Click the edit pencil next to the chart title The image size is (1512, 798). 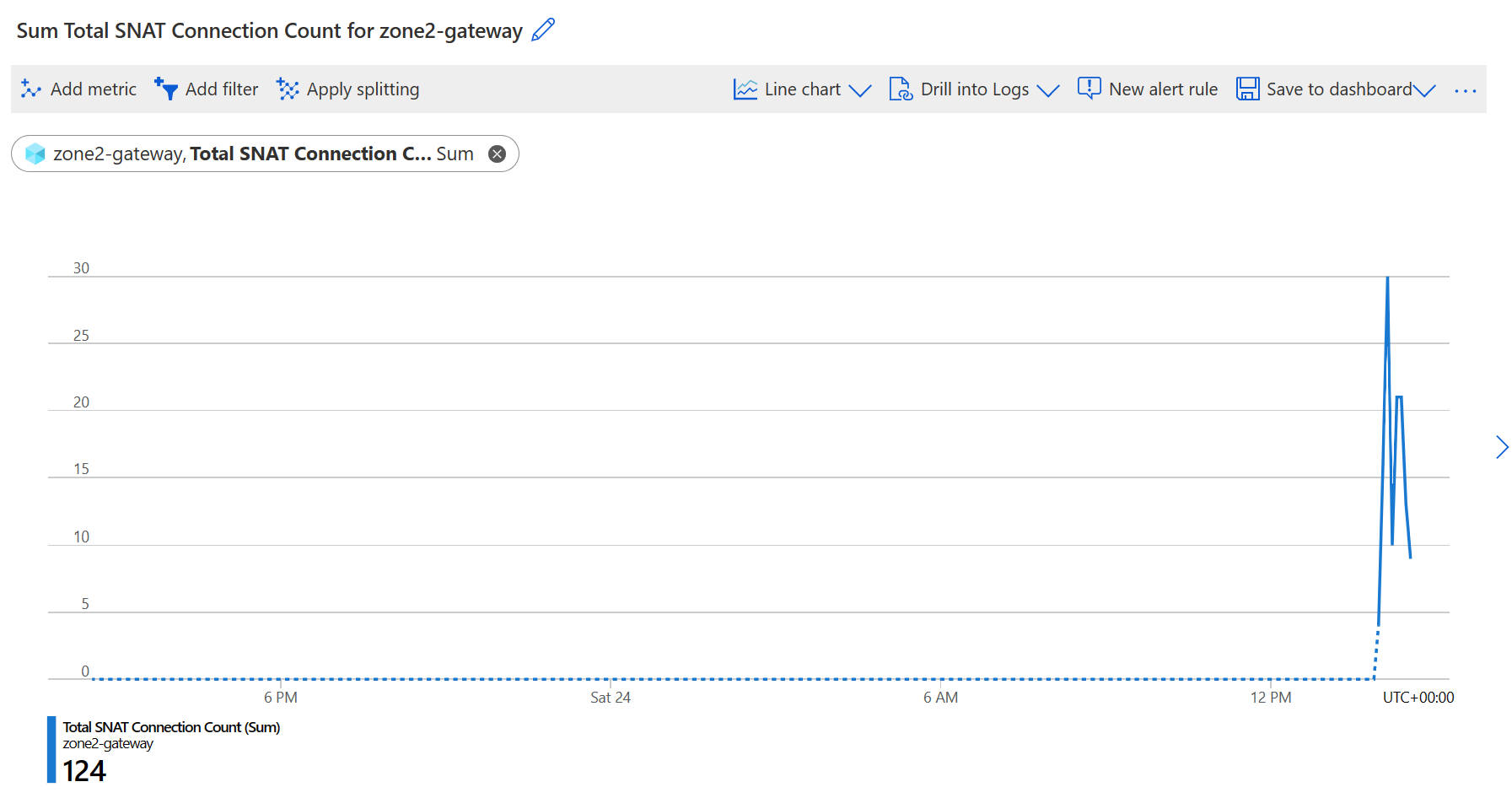tap(543, 30)
